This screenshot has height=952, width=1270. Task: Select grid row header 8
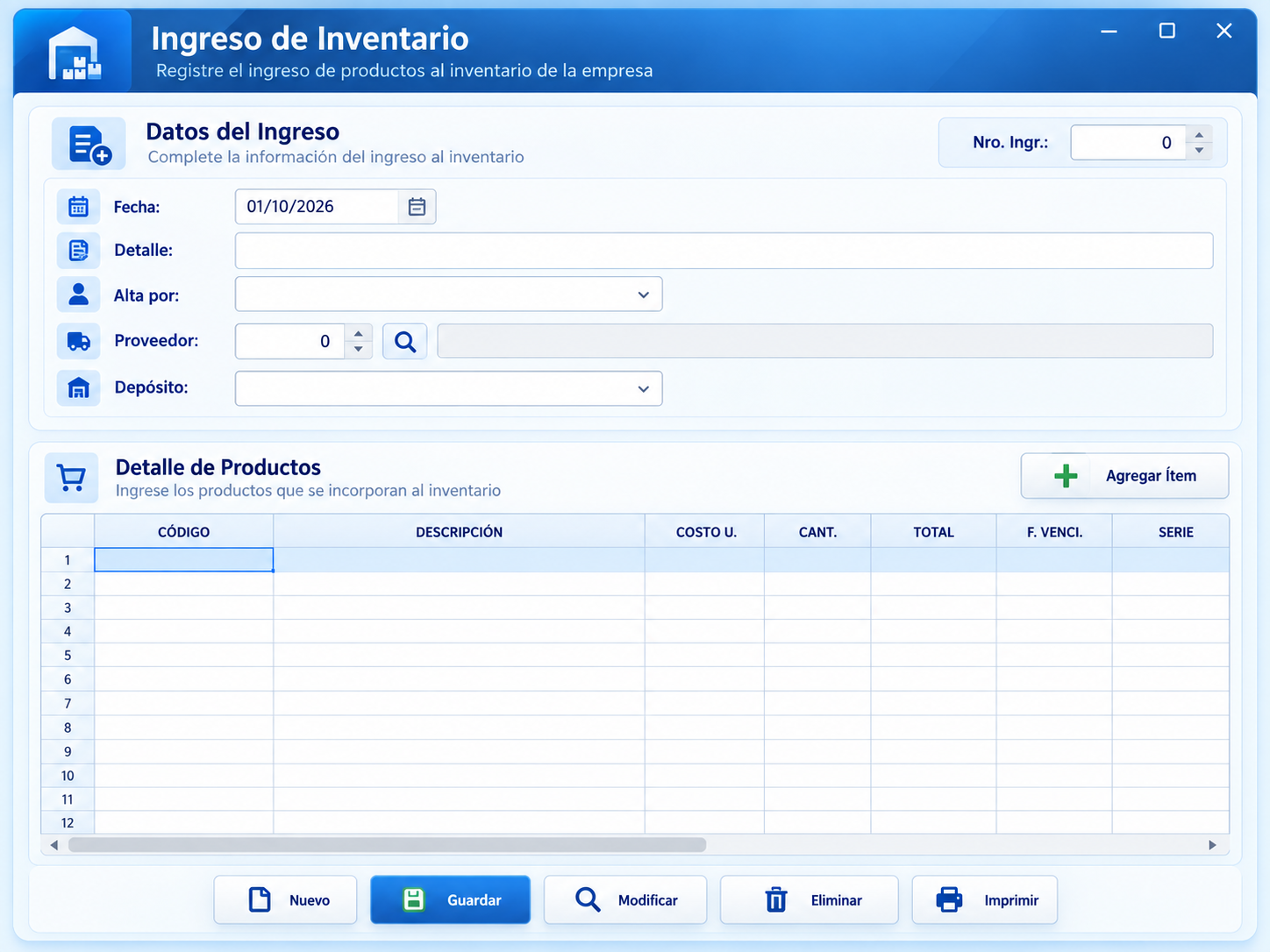coord(68,728)
